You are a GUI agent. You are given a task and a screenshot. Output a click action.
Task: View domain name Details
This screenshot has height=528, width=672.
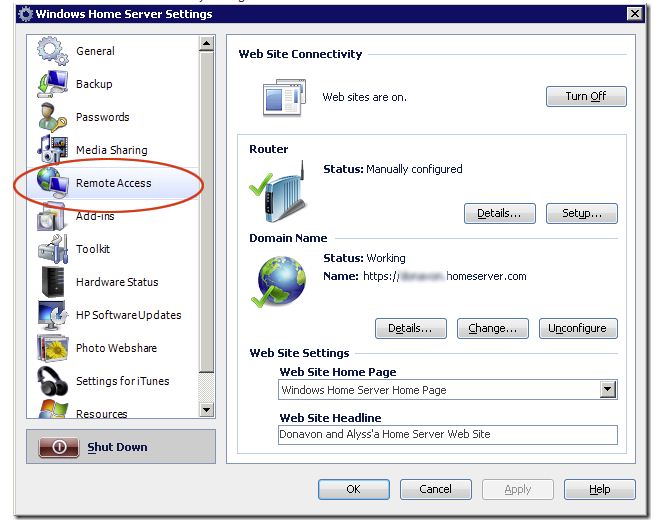[x=411, y=328]
